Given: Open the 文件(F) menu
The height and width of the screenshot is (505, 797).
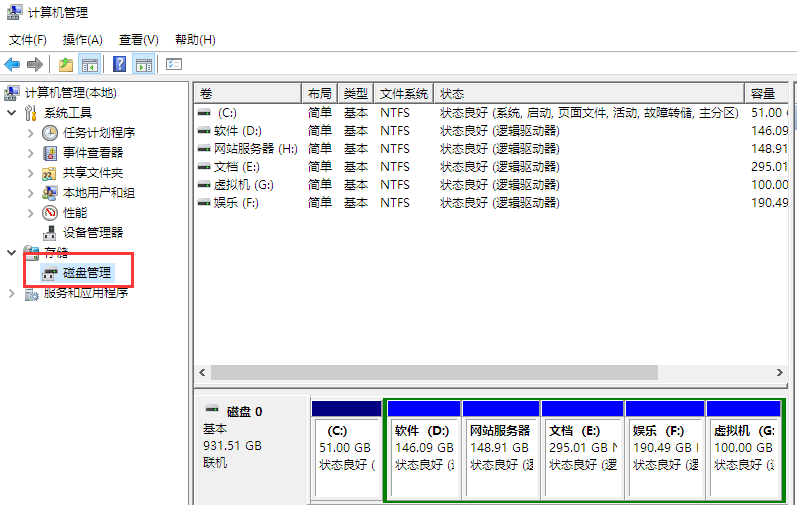Looking at the screenshot, I should [28, 40].
